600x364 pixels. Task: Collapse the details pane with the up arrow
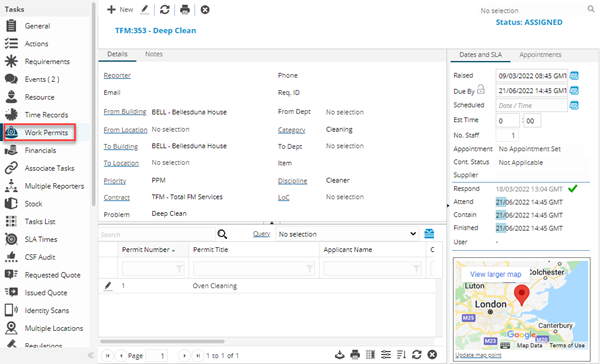tap(272, 223)
